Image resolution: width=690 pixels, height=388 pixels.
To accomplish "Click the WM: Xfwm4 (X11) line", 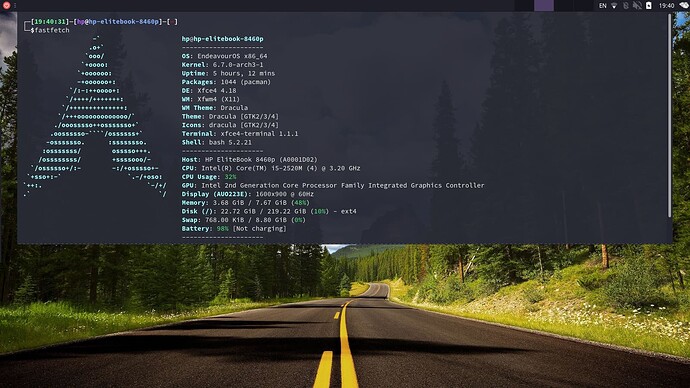I will point(210,99).
